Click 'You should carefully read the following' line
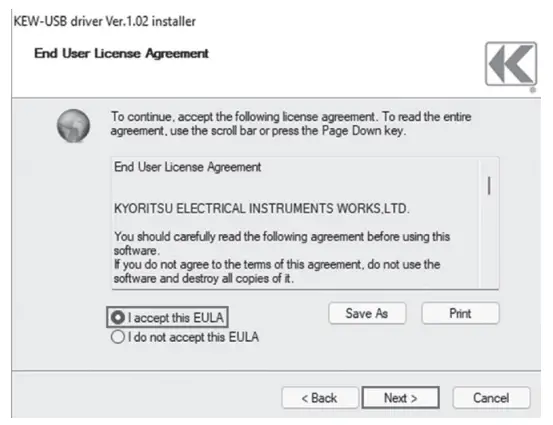Viewport: 553px width, 425px height. pos(282,236)
